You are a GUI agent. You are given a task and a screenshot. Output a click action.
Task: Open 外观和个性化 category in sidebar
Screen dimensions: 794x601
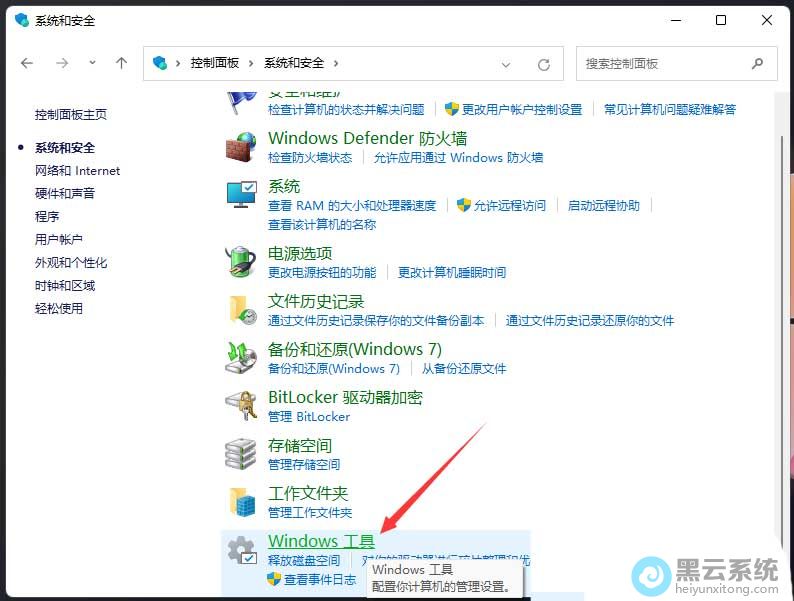(71, 263)
